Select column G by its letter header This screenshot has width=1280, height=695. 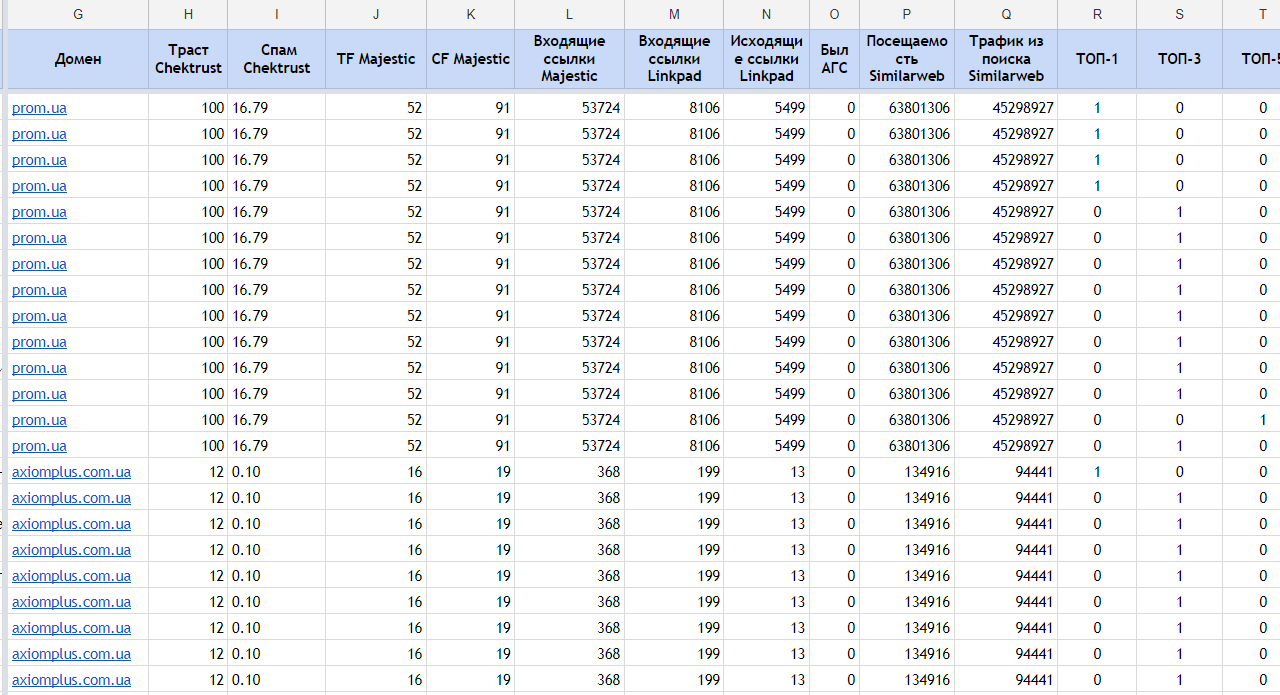(x=78, y=14)
